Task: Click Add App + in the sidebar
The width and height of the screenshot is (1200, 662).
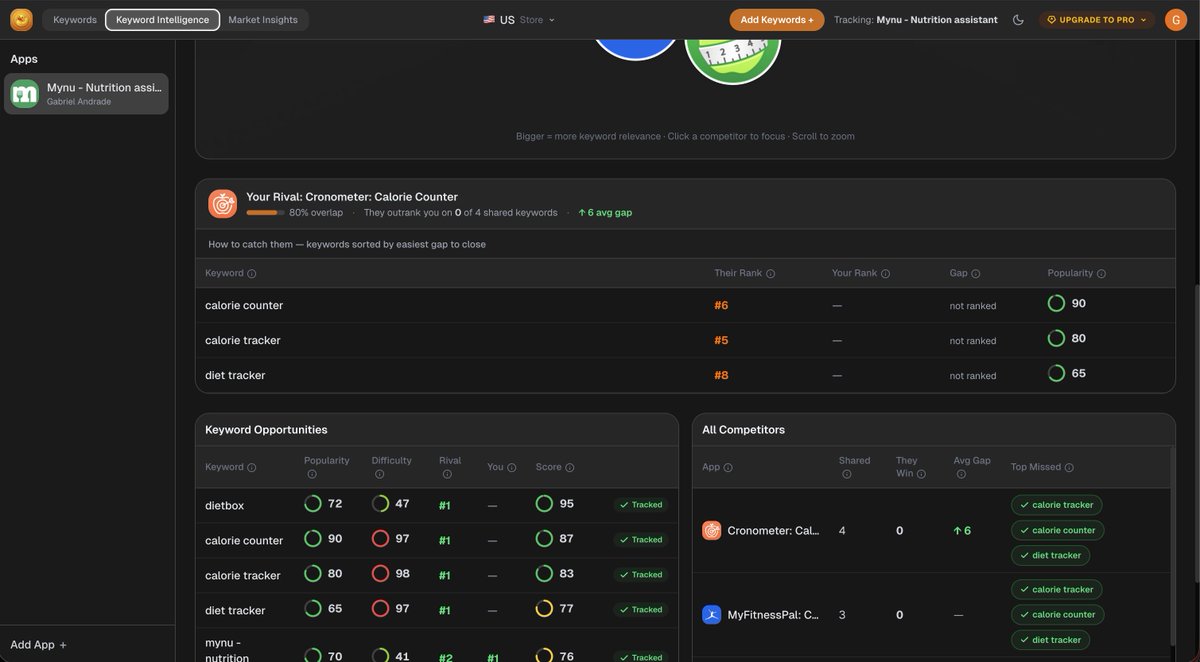Action: point(38,645)
